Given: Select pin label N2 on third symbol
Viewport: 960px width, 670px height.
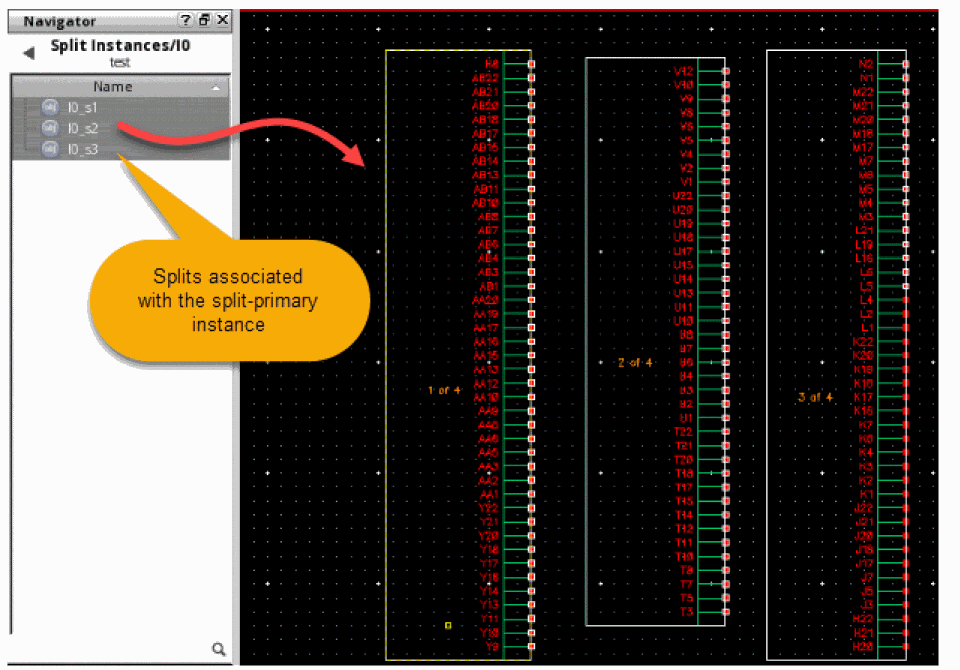Looking at the screenshot, I should [866, 64].
